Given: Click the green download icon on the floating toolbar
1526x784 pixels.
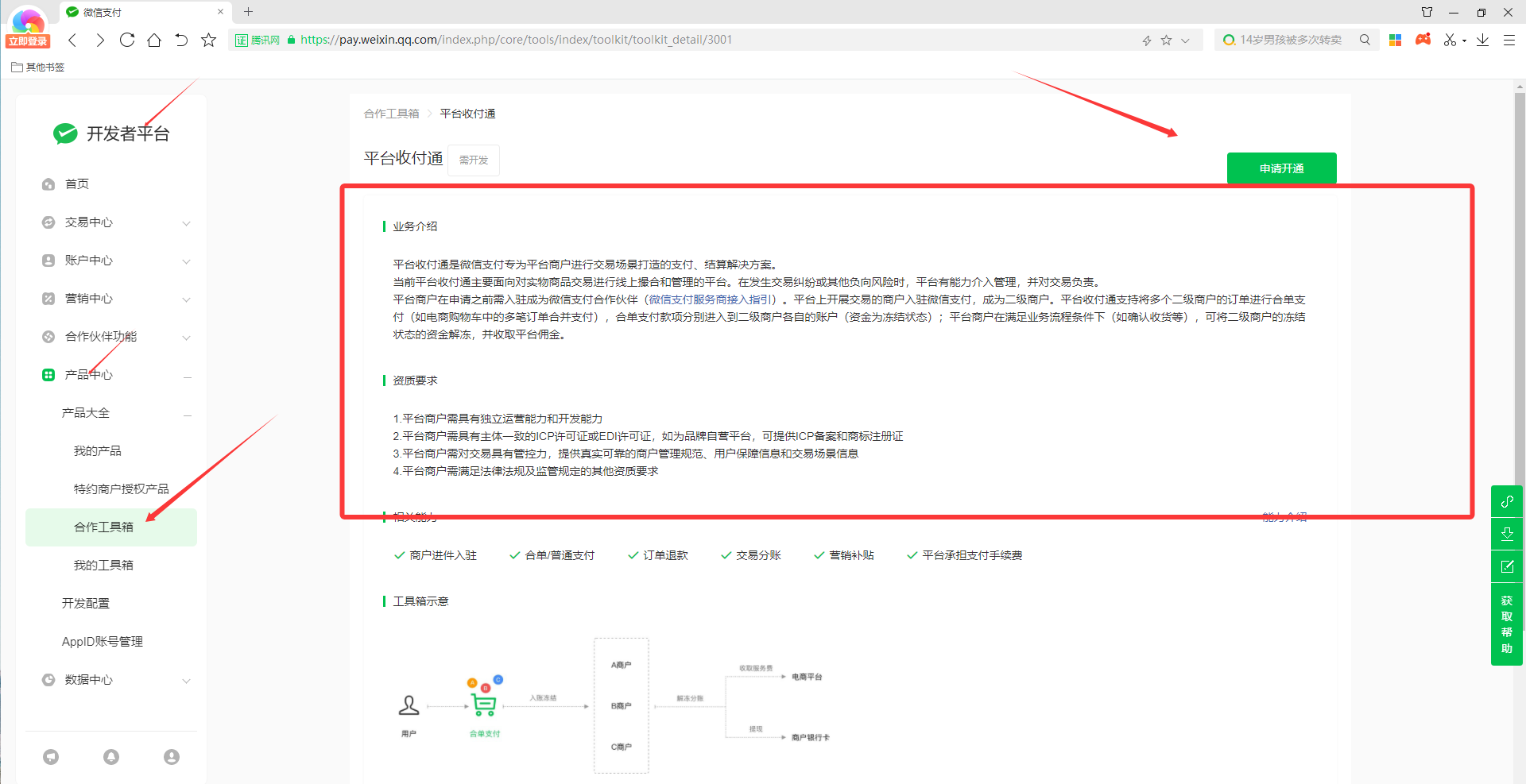Looking at the screenshot, I should click(x=1507, y=535).
